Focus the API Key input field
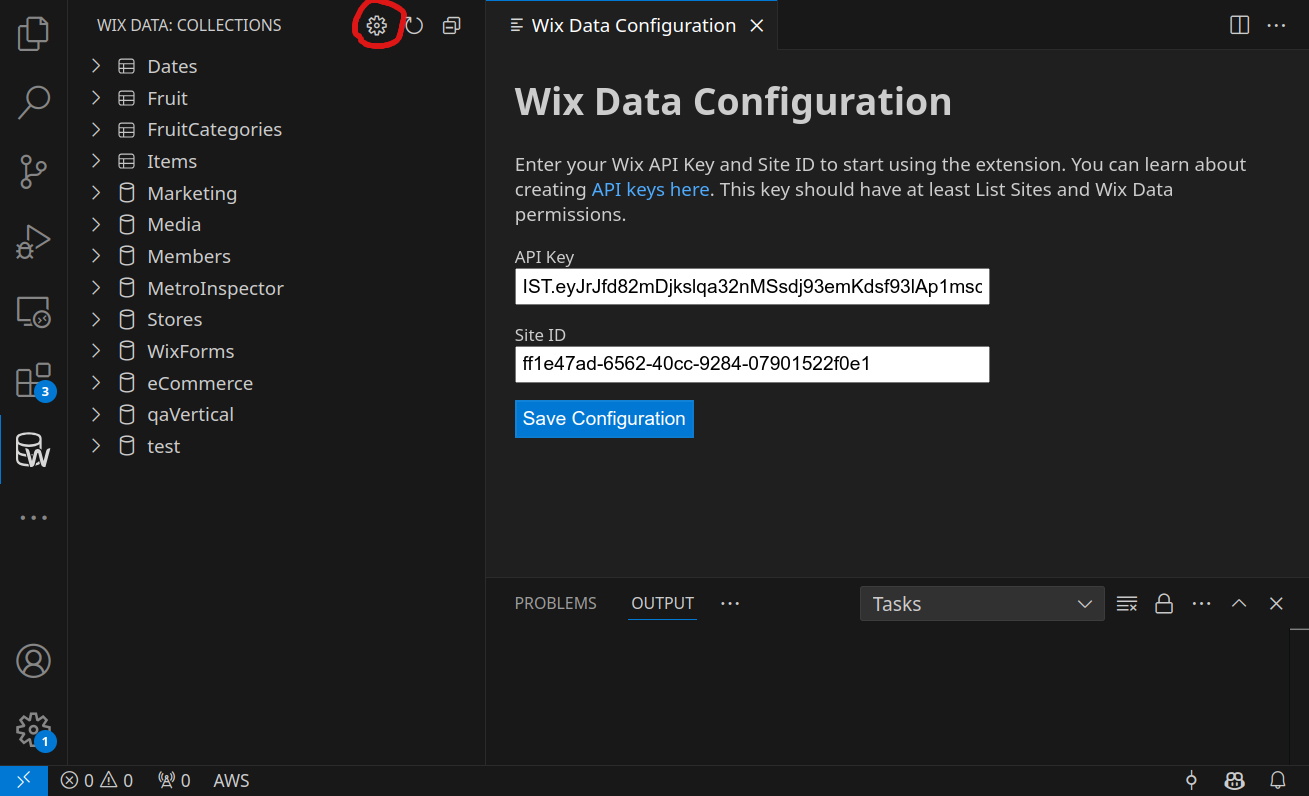The width and height of the screenshot is (1309, 796). (x=752, y=287)
